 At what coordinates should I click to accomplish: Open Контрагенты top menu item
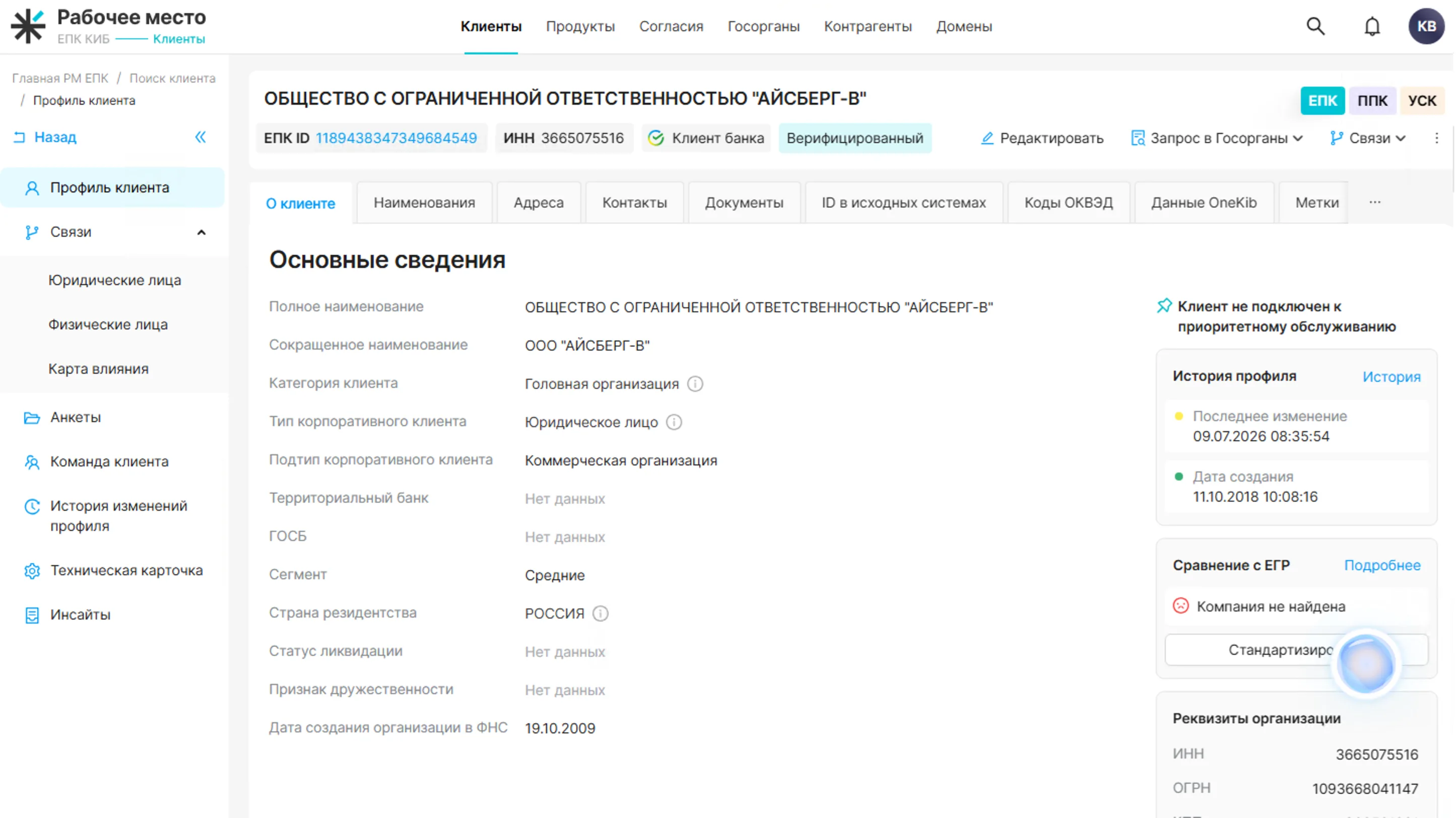click(x=868, y=27)
